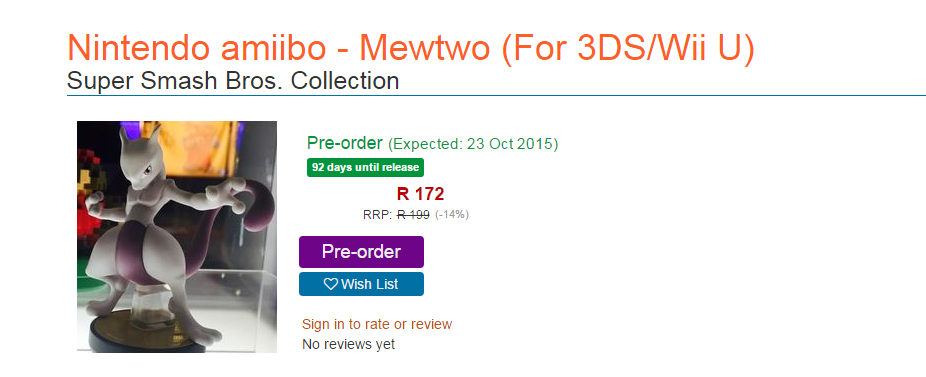The image size is (926, 377).
Task: Click the purple Pre-order button
Action: [x=361, y=252]
